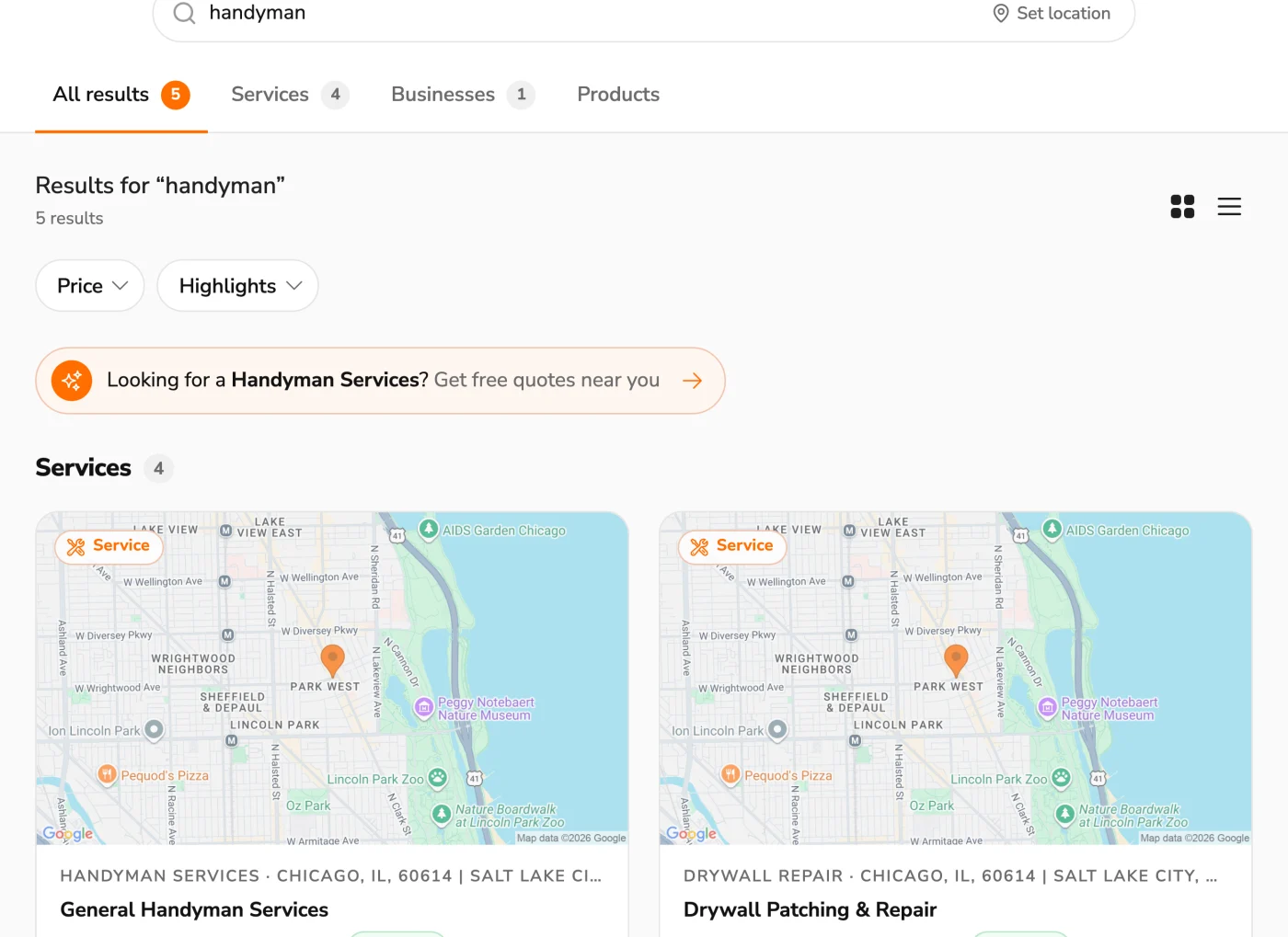Switch to the Businesses tab
The image size is (1288, 937).
463,95
